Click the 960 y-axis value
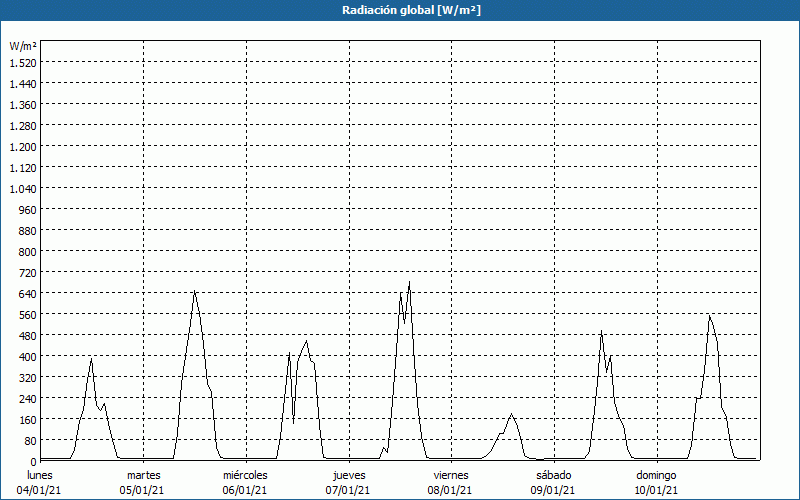The height and width of the screenshot is (500, 800). [x=28, y=210]
